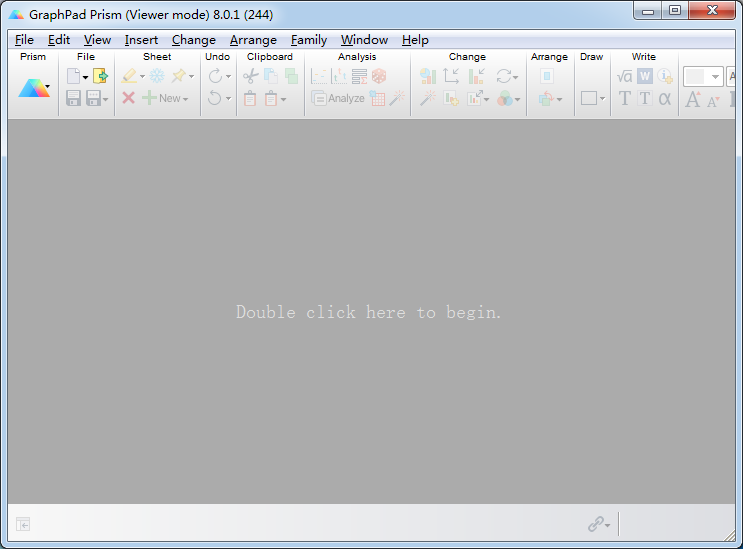The image size is (743, 549).
Task: Click the counterclockwise arrow icon in the Undo group
Action: pyautogui.click(x=215, y=98)
